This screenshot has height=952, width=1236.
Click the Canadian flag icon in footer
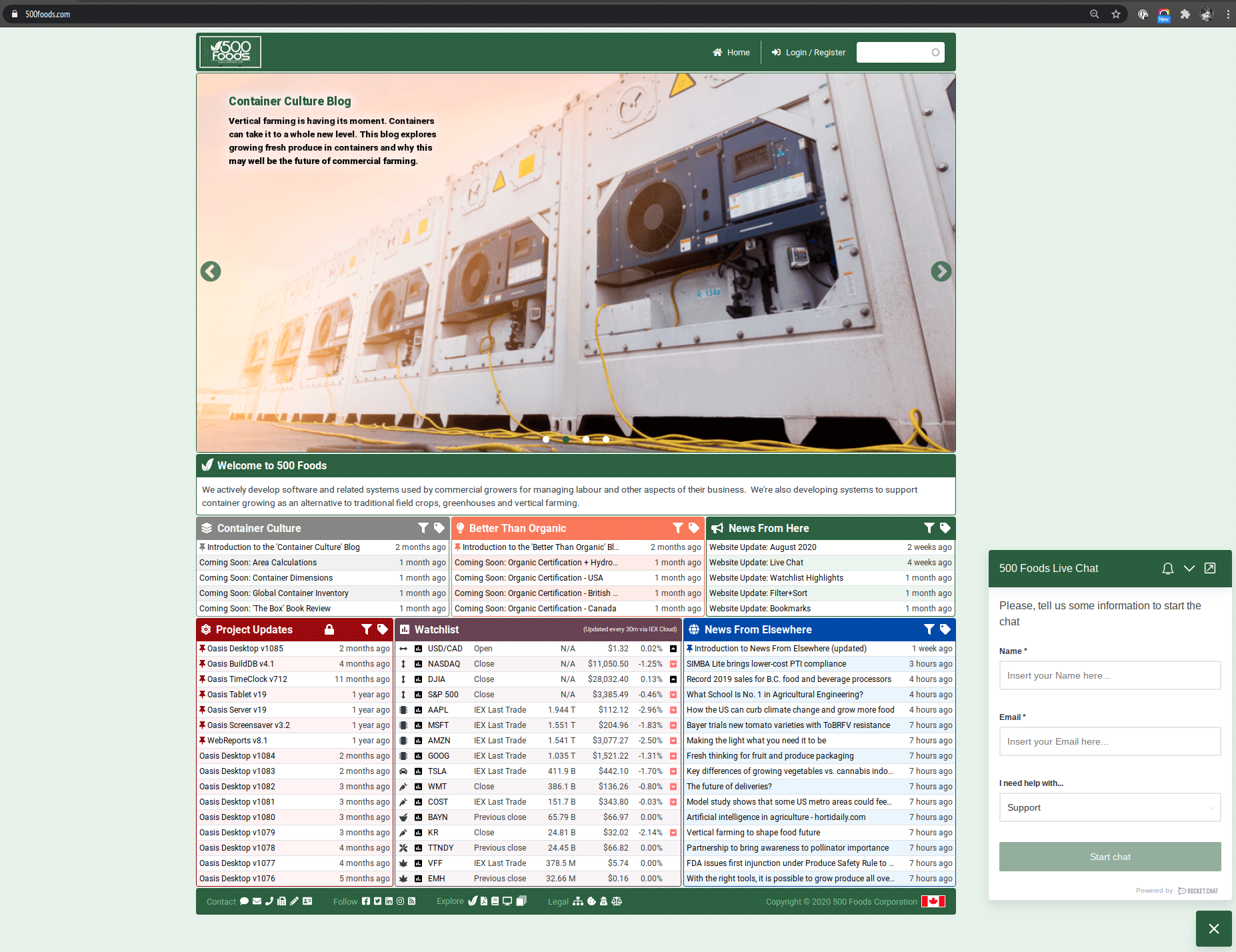coord(933,901)
